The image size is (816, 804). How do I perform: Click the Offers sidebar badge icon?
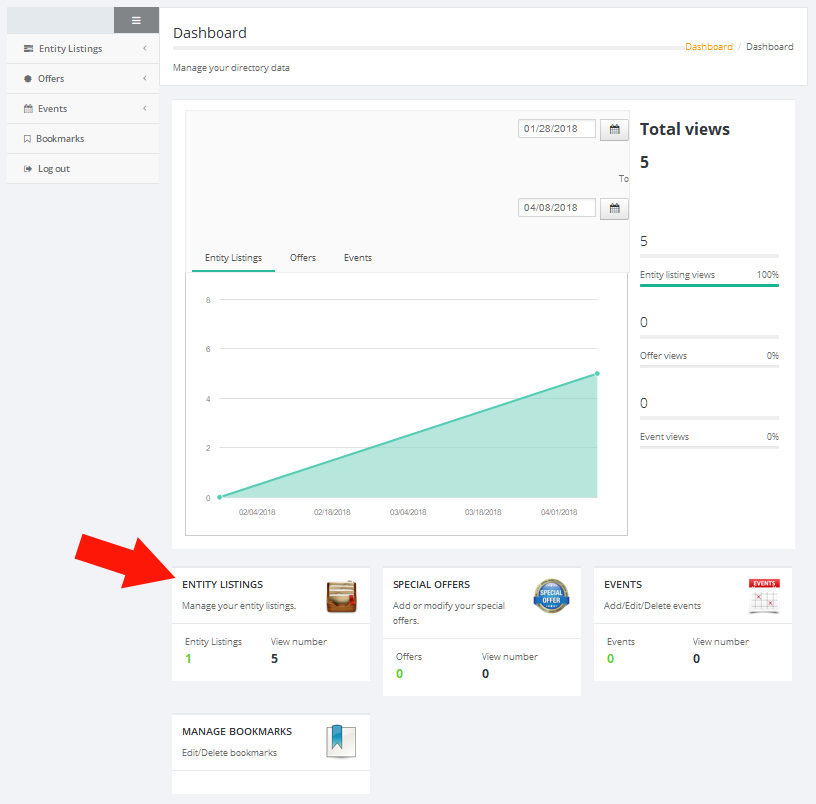coord(28,79)
